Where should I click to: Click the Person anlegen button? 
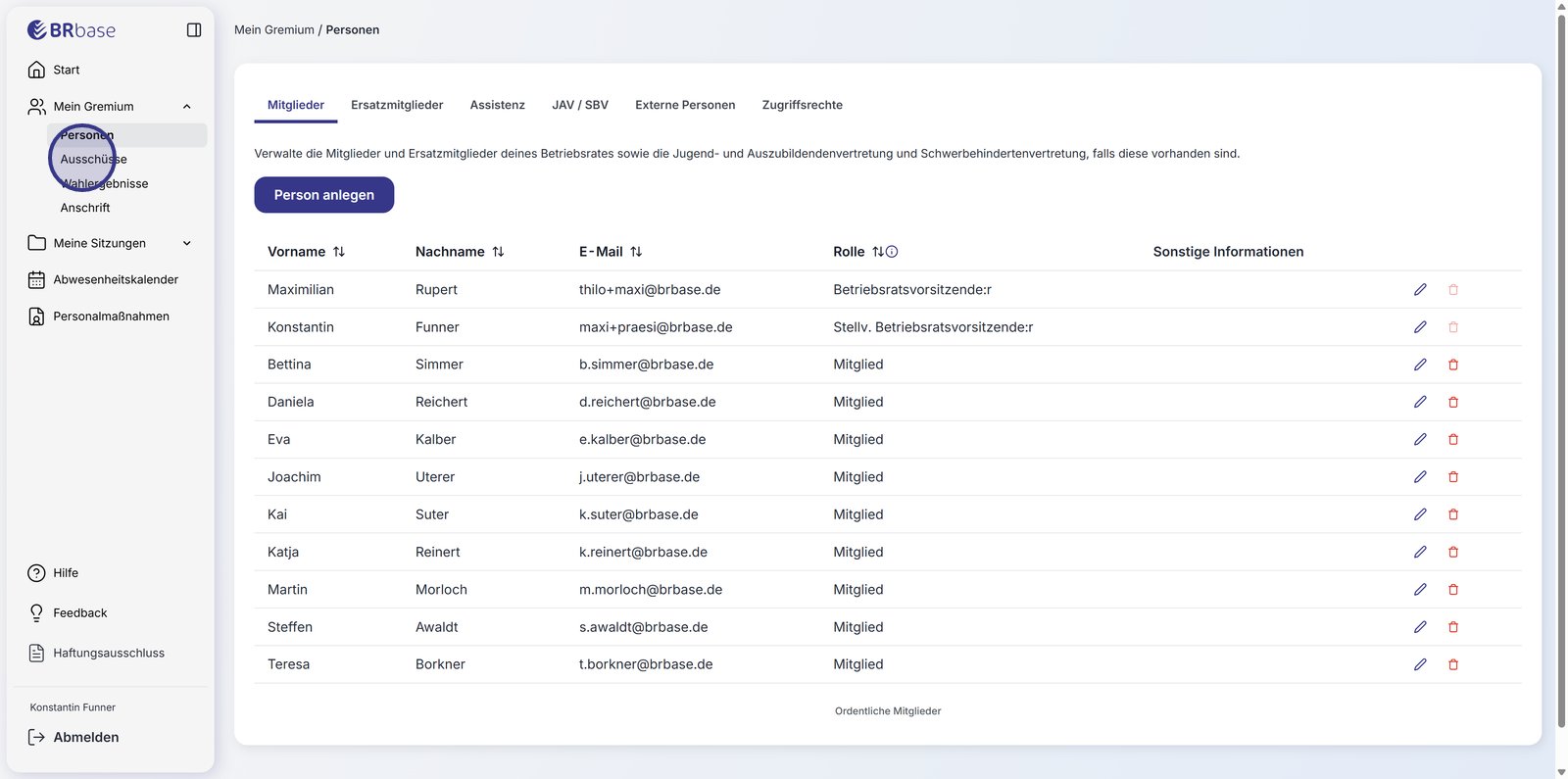click(324, 195)
